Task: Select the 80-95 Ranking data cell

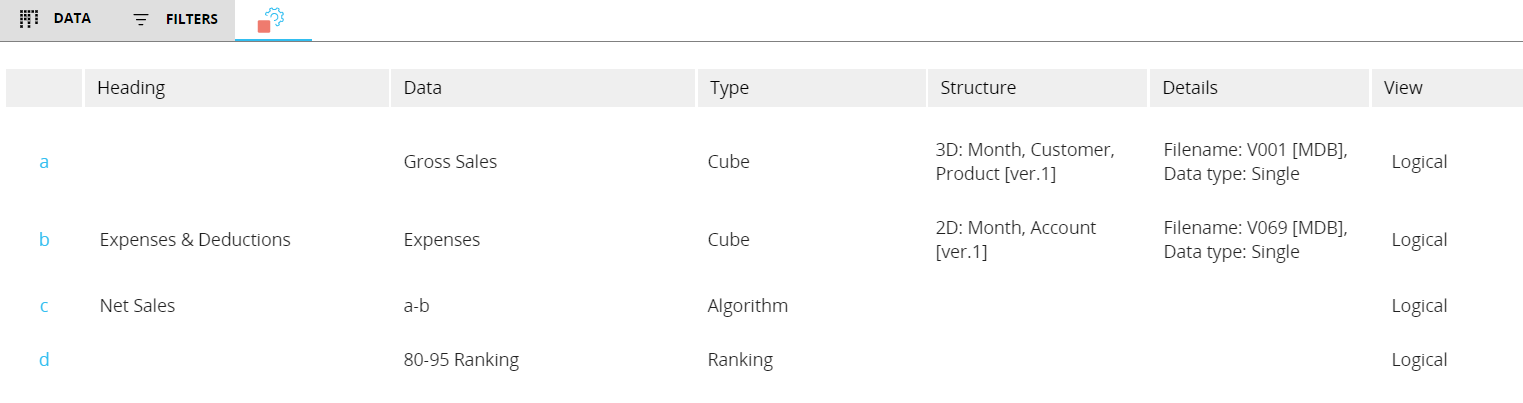Action: [x=461, y=360]
